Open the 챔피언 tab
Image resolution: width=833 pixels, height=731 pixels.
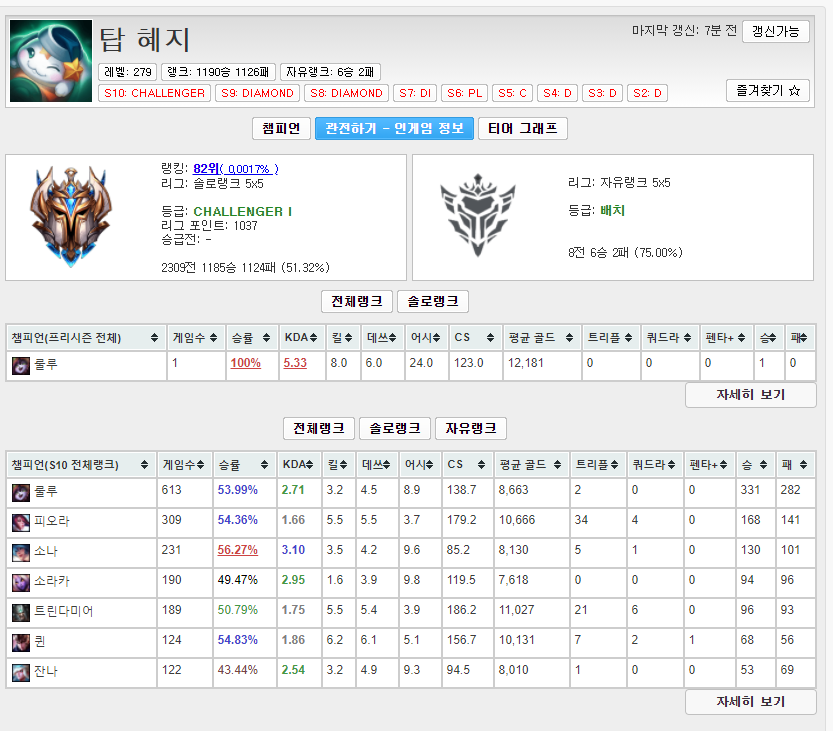coord(281,129)
